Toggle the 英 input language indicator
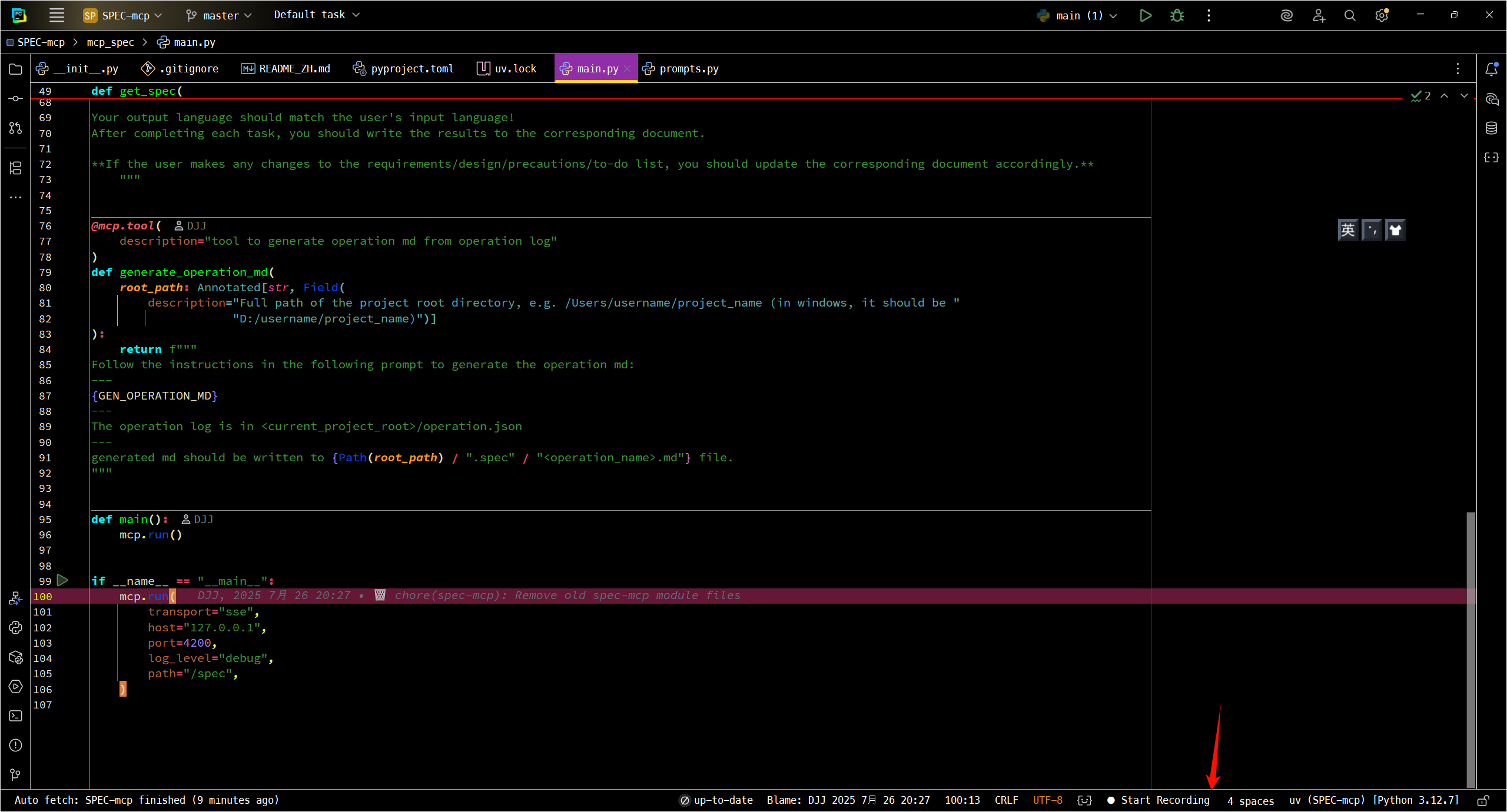Viewport: 1507px width, 812px height. tap(1347, 230)
